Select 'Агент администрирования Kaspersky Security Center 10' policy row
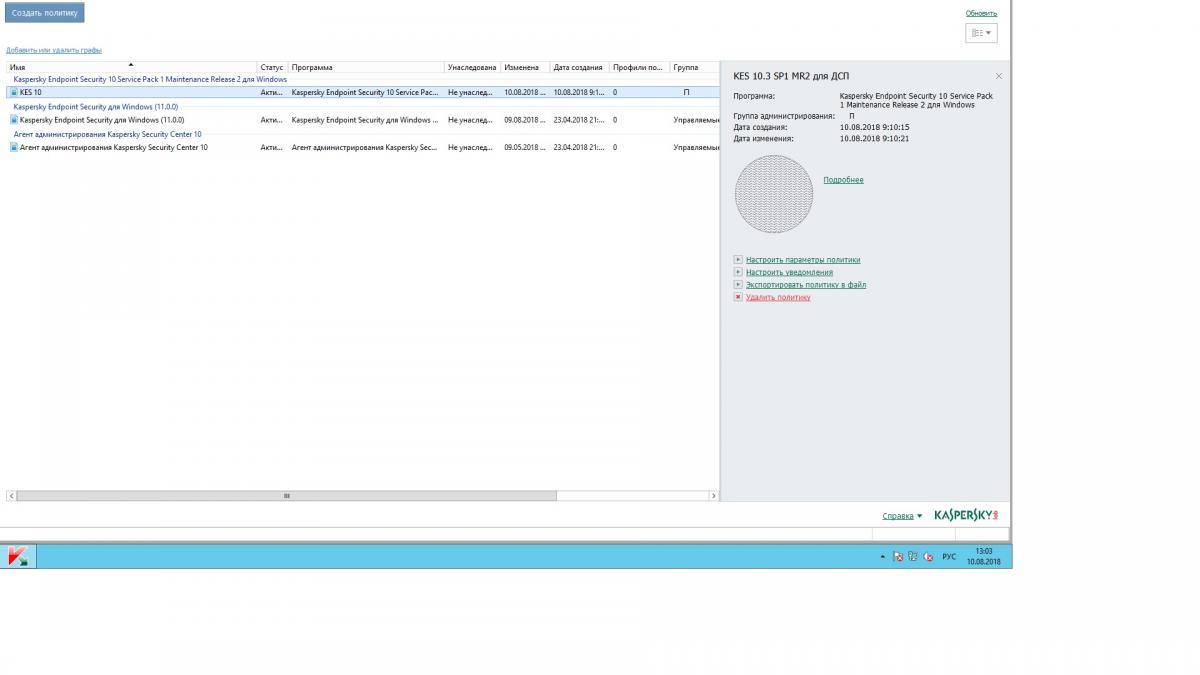Viewport: 1200px width, 675px height. pos(362,147)
